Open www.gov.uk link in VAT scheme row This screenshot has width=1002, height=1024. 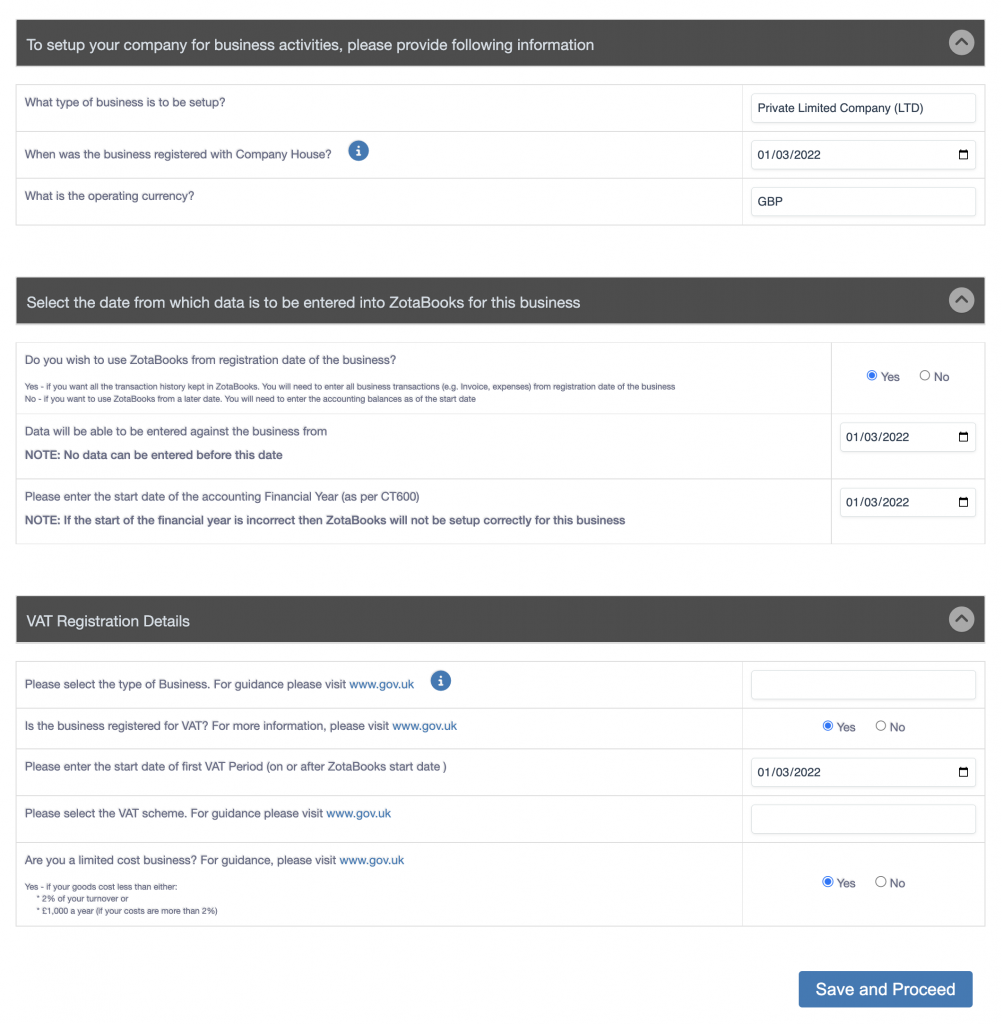coord(358,813)
